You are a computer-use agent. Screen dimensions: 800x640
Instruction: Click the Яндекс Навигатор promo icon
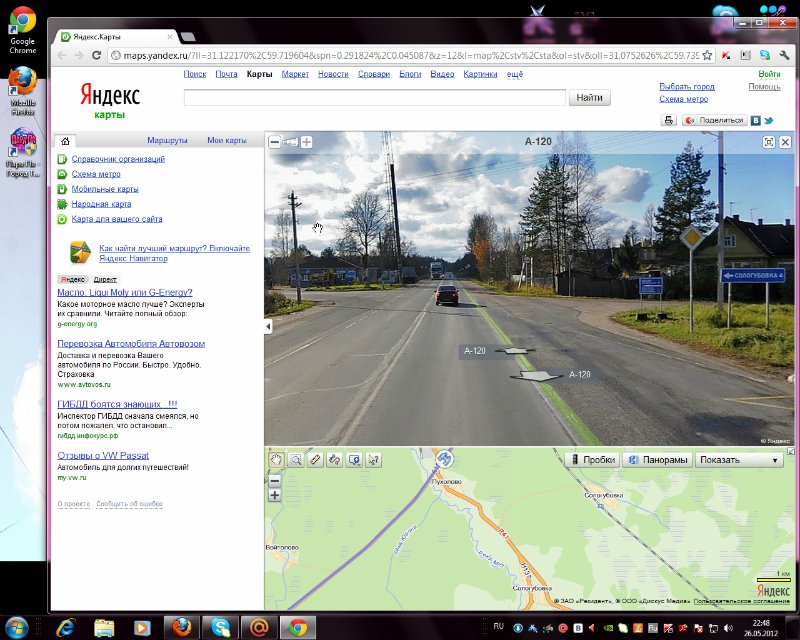(80, 252)
